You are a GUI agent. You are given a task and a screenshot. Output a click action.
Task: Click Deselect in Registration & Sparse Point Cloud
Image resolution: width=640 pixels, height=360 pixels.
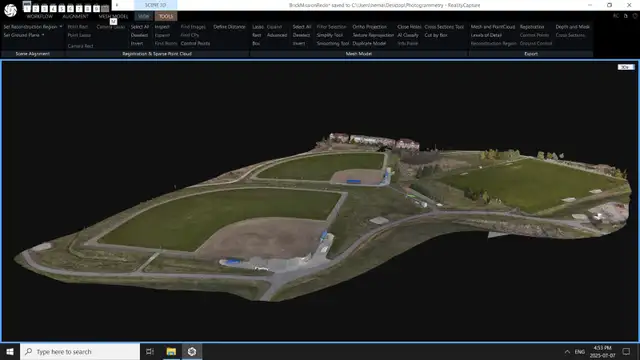click(139, 35)
